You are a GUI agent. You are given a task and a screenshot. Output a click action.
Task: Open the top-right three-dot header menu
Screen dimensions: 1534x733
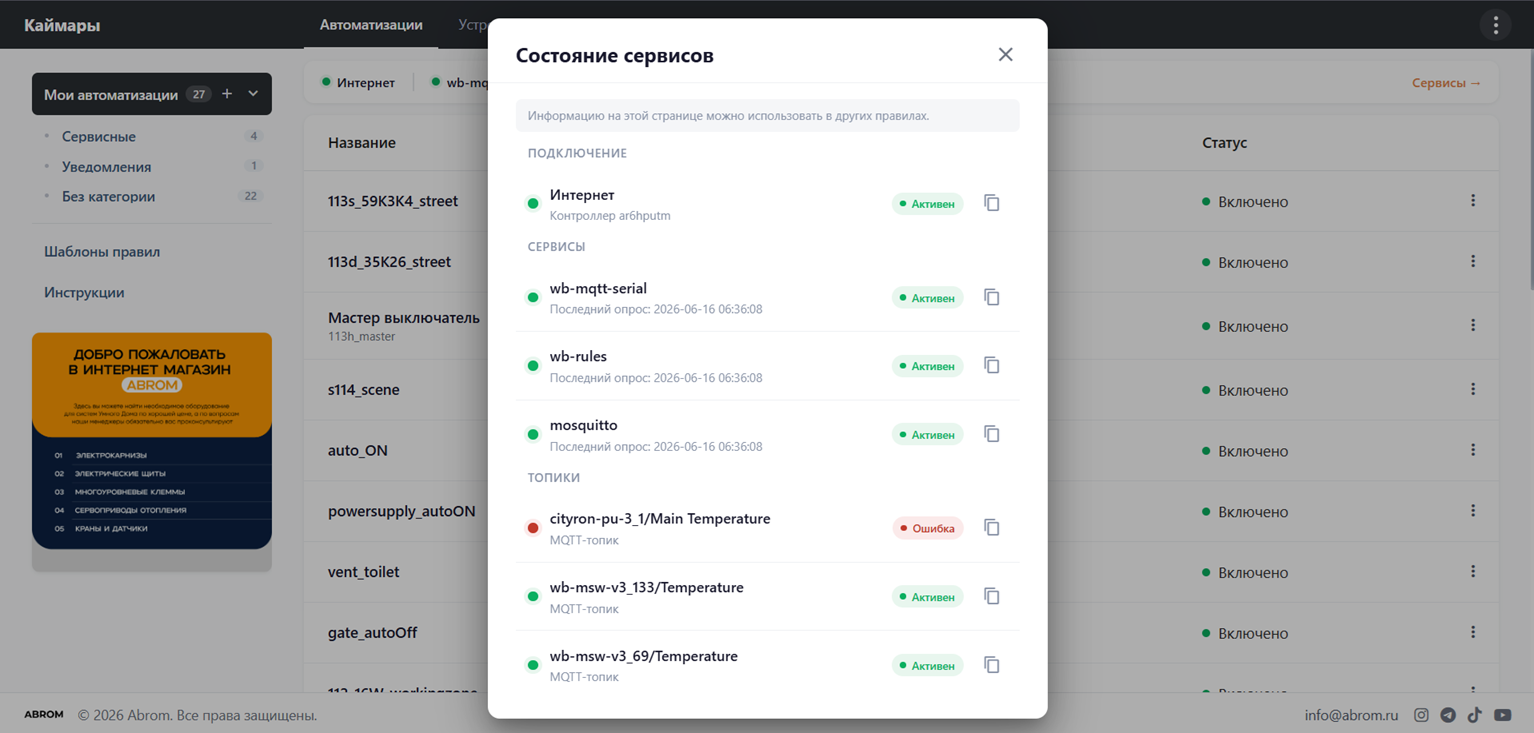coord(1495,25)
